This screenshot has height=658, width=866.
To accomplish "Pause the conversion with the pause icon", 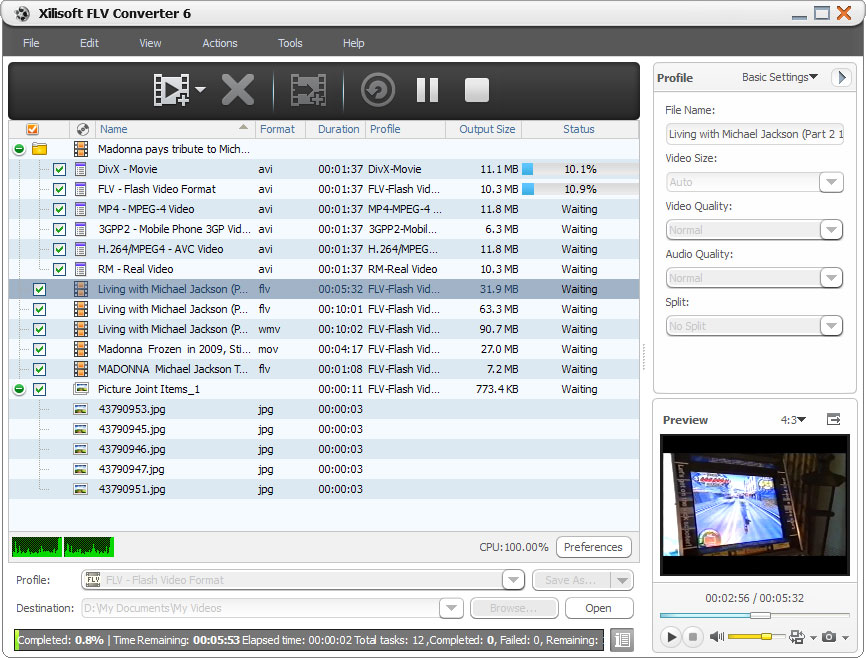I will click(x=427, y=90).
